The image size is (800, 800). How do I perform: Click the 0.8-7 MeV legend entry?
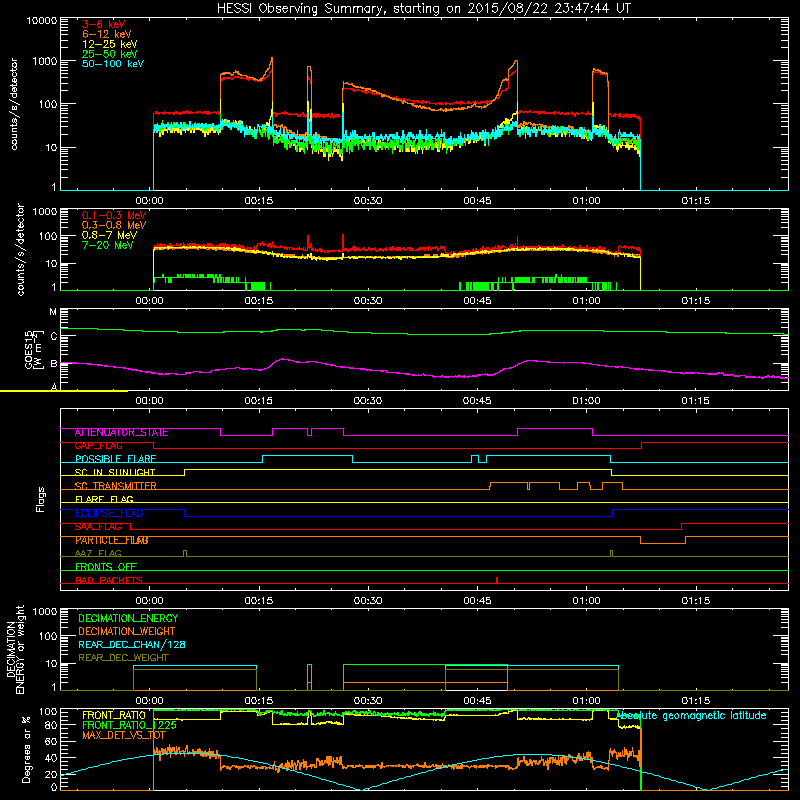[109, 235]
